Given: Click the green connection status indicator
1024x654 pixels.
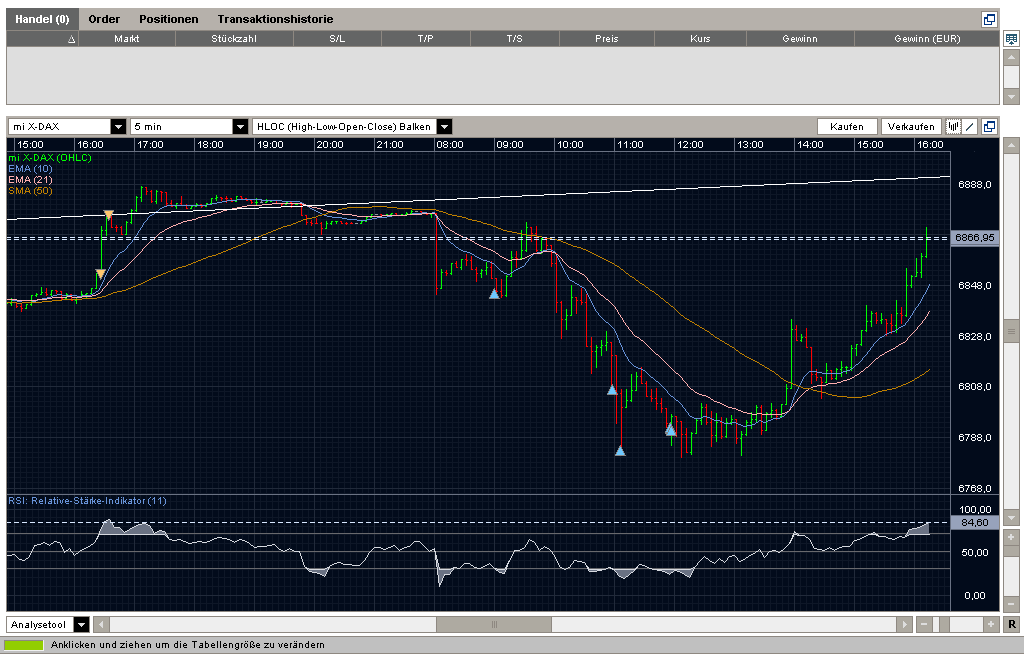Looking at the screenshot, I should (x=24, y=645).
